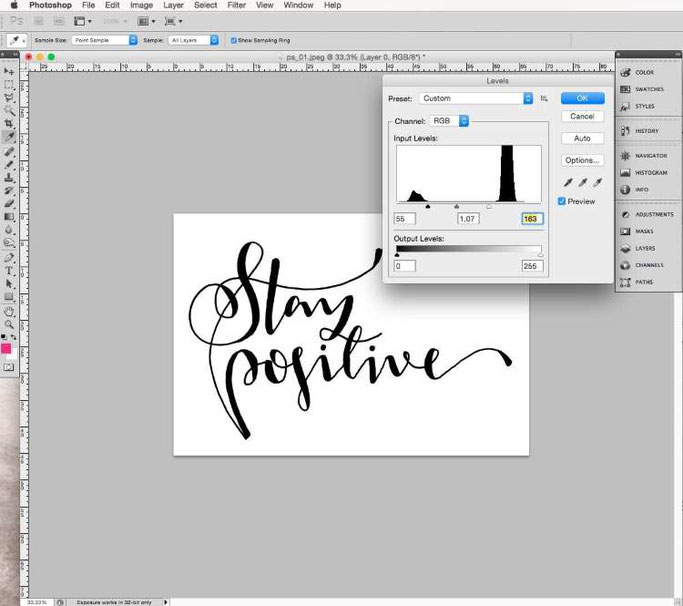Image resolution: width=683 pixels, height=606 pixels.
Task: Open the Image menu
Action: click(x=141, y=5)
